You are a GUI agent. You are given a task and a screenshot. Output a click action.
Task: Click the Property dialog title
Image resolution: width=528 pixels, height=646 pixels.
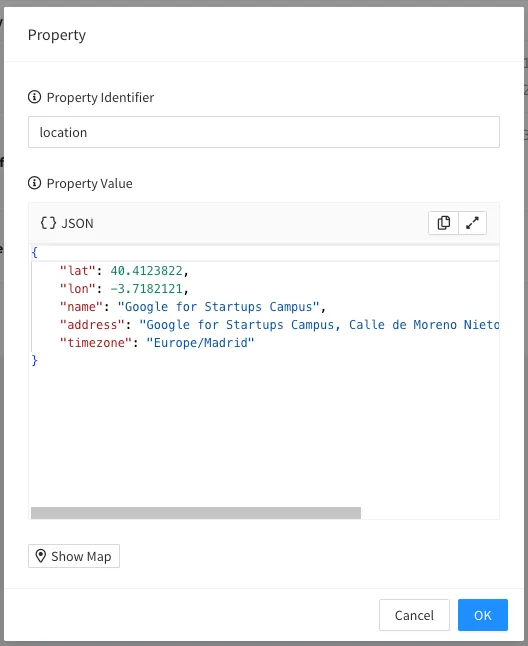point(57,35)
